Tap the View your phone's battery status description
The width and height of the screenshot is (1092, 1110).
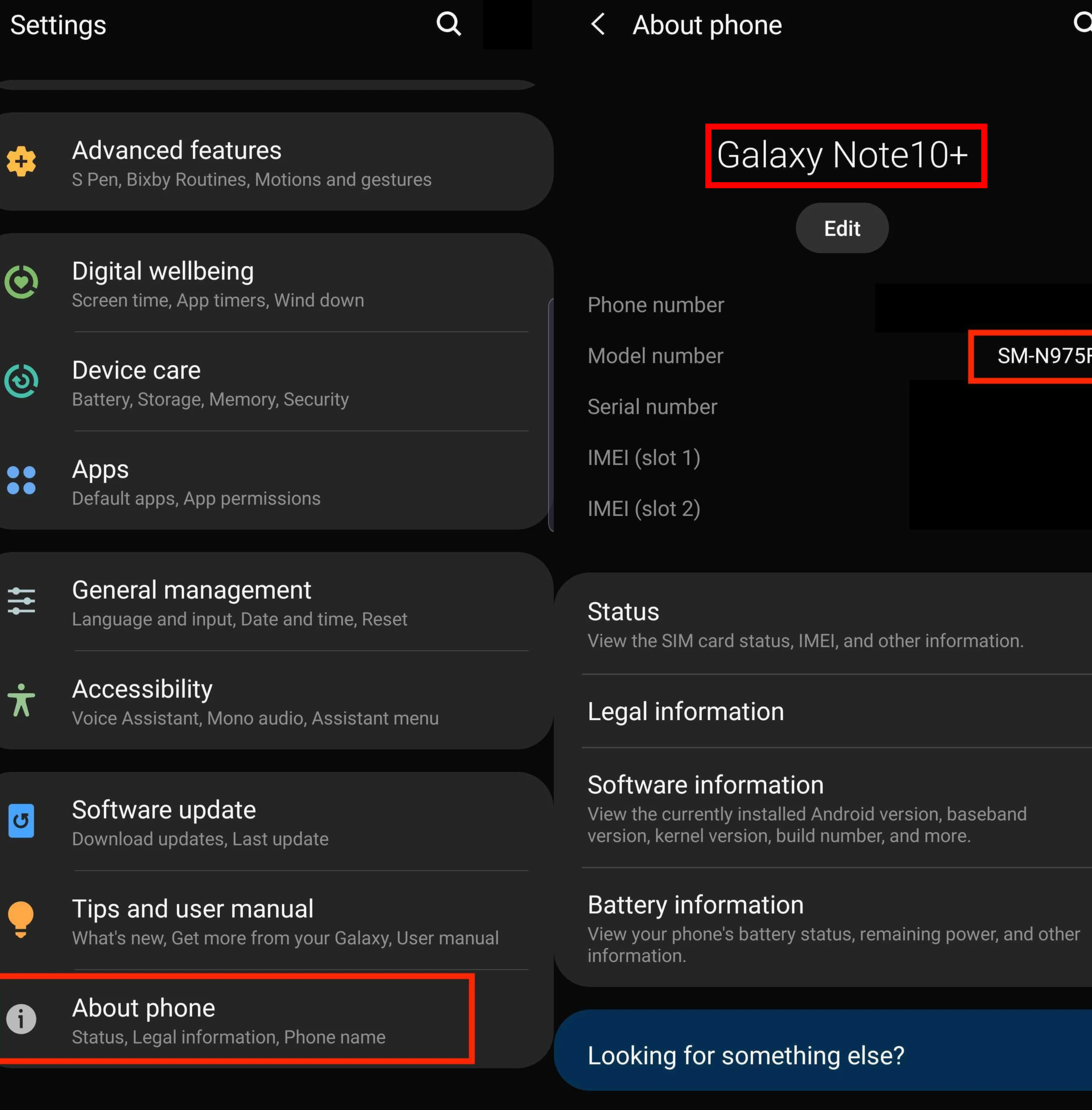pos(833,945)
